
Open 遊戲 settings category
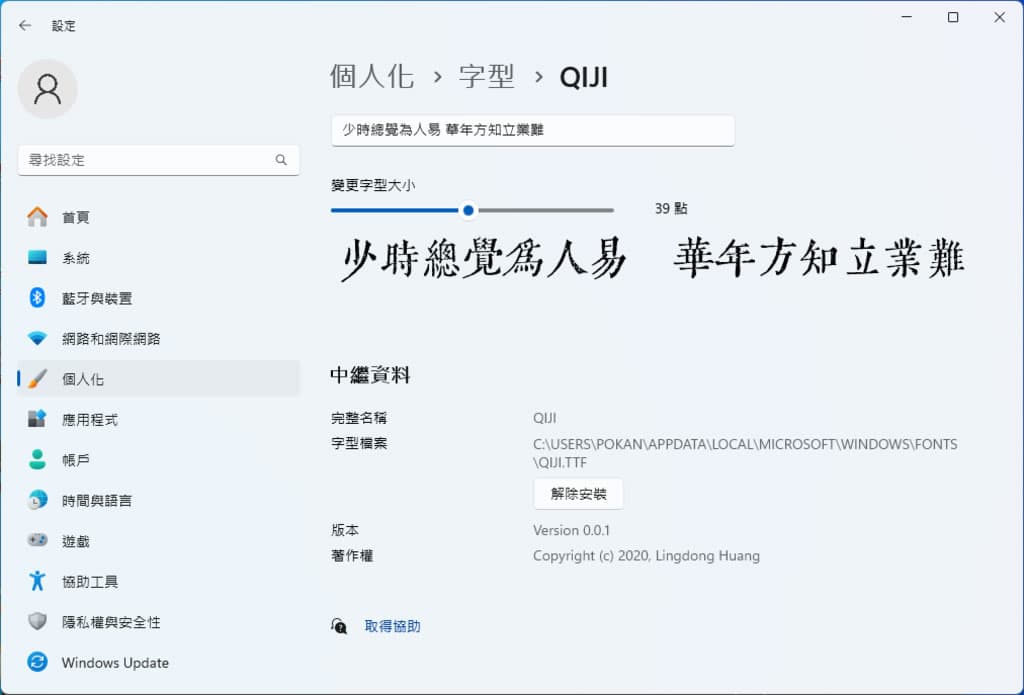[159, 541]
